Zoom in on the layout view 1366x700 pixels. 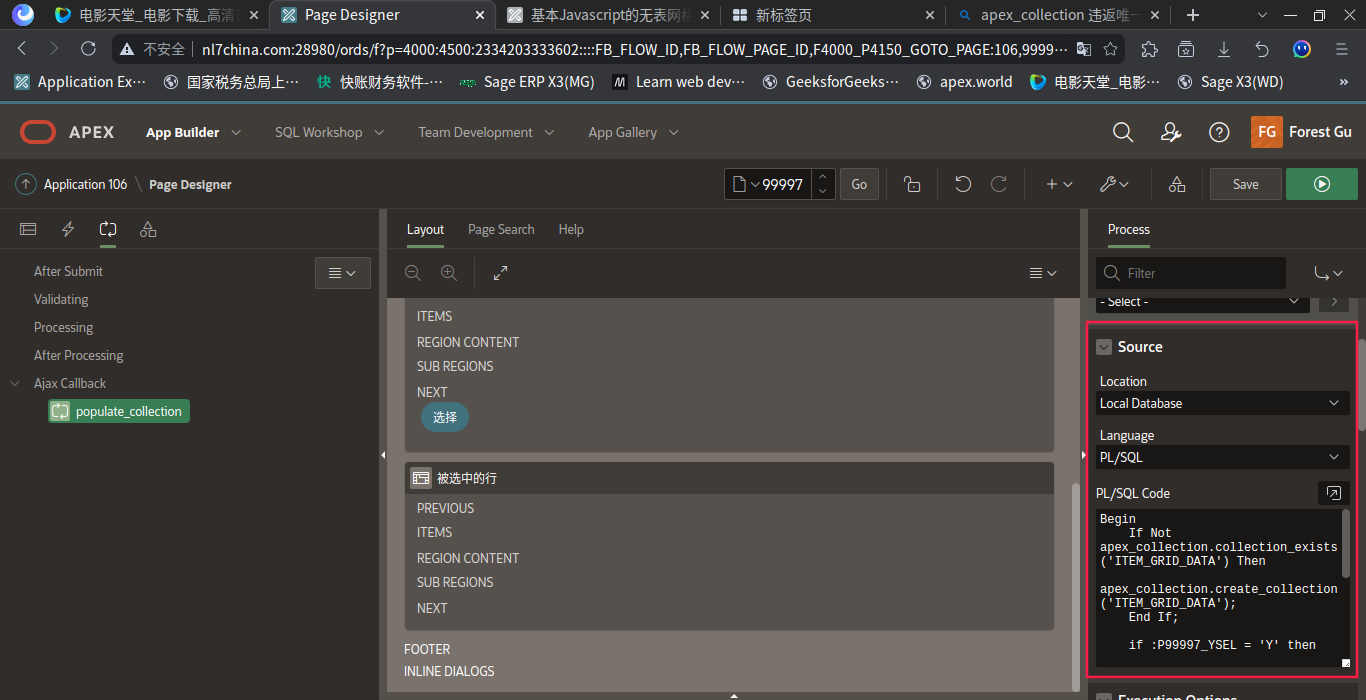[448, 272]
